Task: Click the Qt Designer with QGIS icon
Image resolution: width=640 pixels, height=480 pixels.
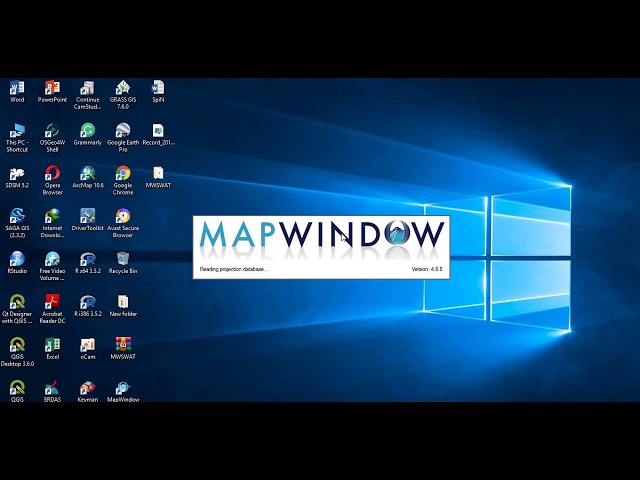Action: coord(17,309)
